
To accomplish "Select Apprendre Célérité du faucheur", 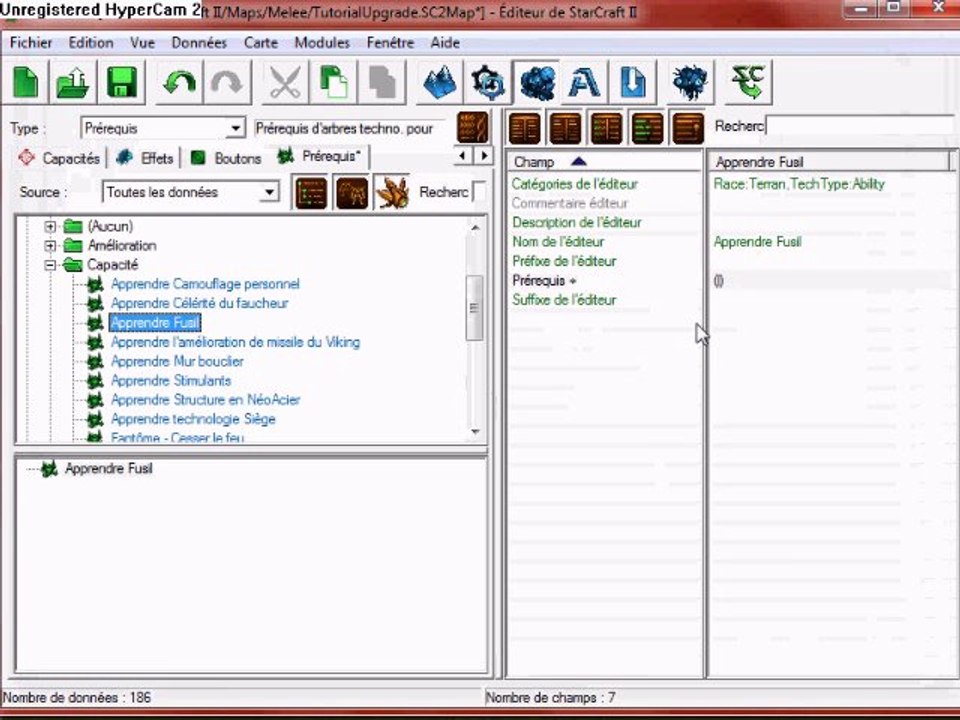I will tap(199, 303).
